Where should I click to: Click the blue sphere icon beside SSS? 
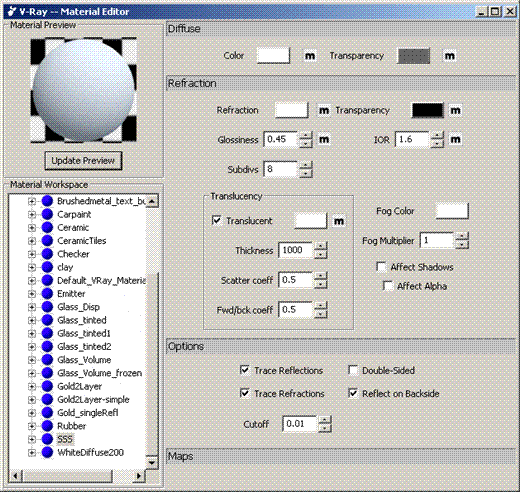47,439
